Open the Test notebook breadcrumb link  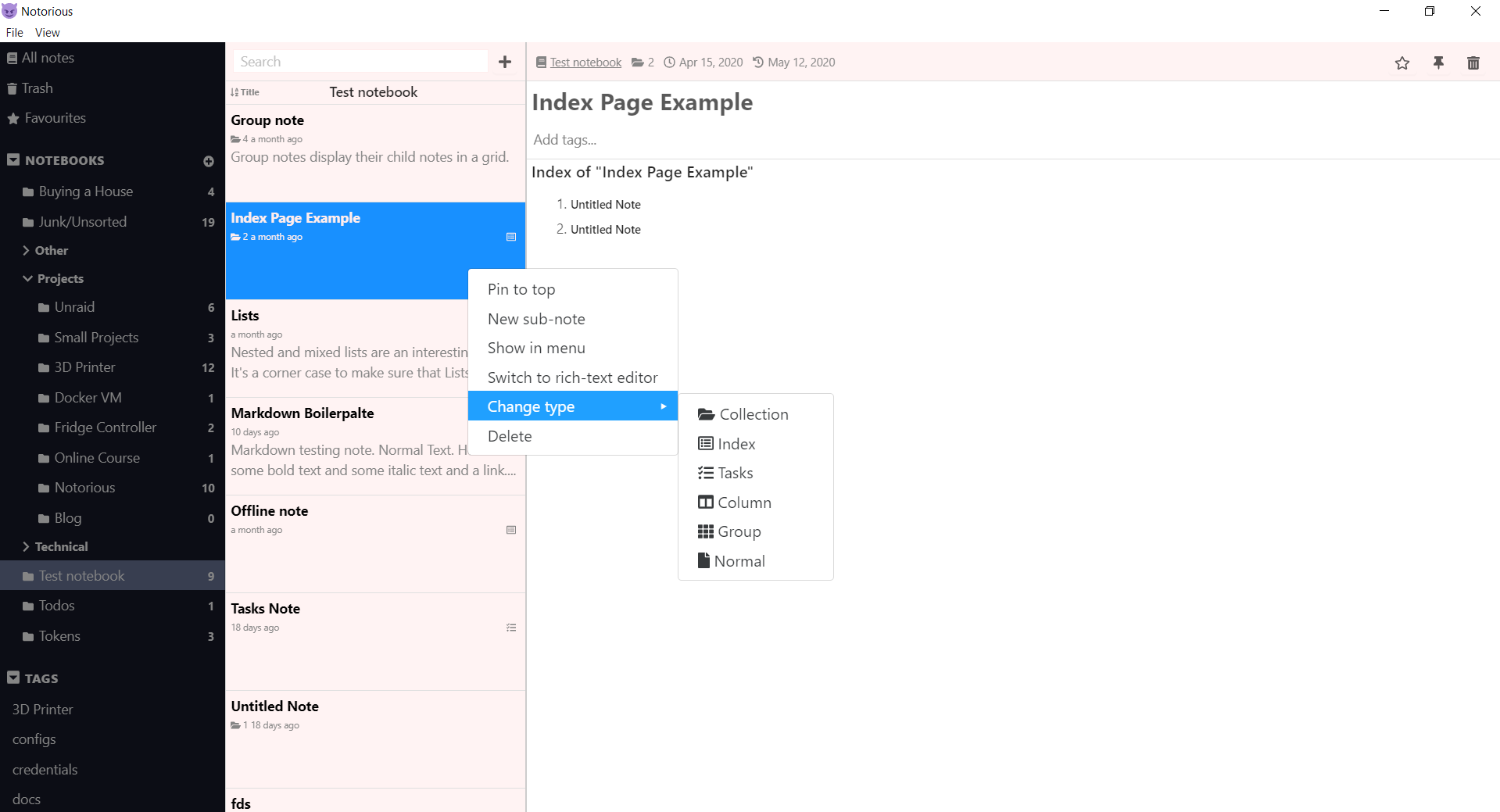(x=585, y=63)
